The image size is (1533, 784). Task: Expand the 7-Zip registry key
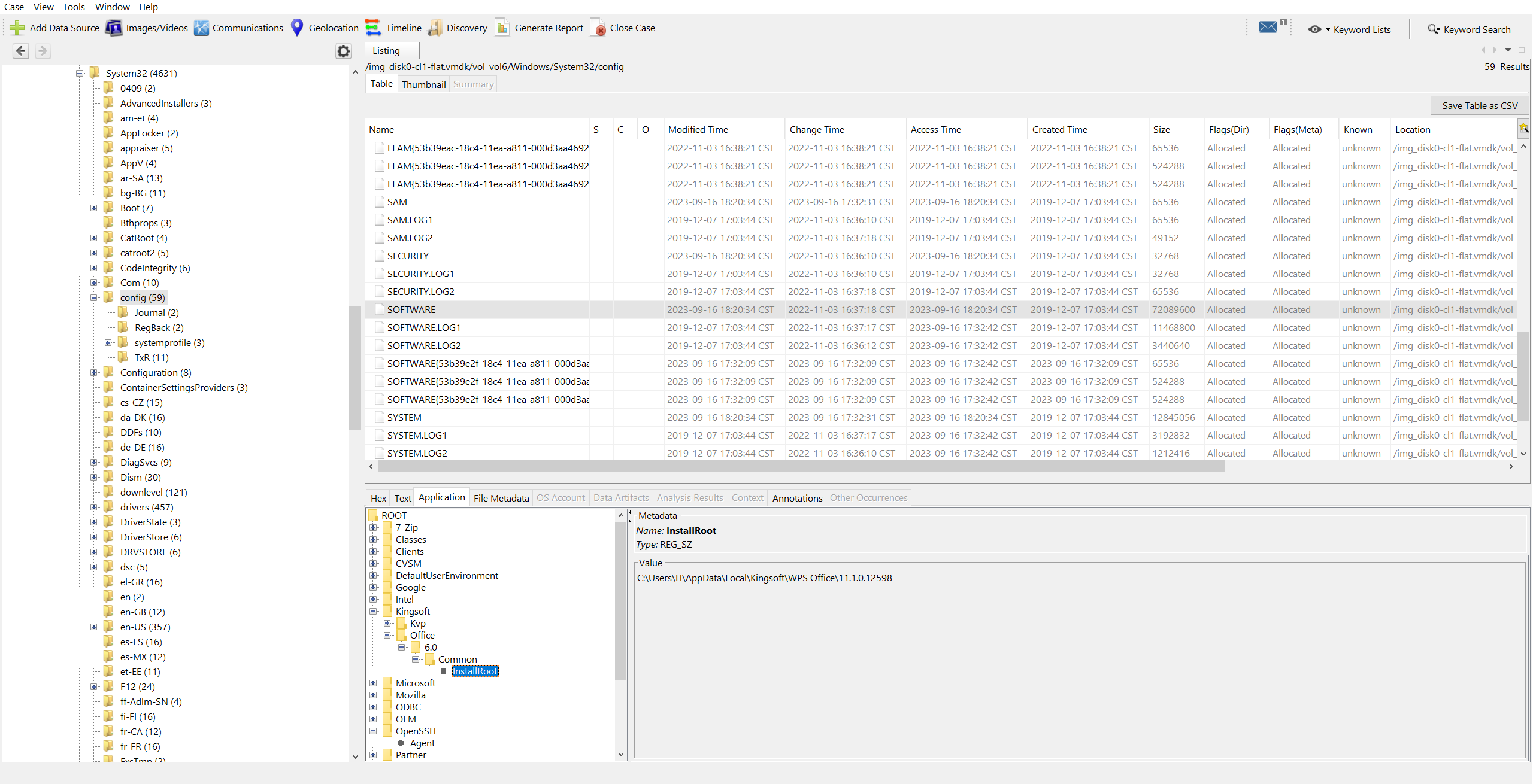[x=373, y=527]
